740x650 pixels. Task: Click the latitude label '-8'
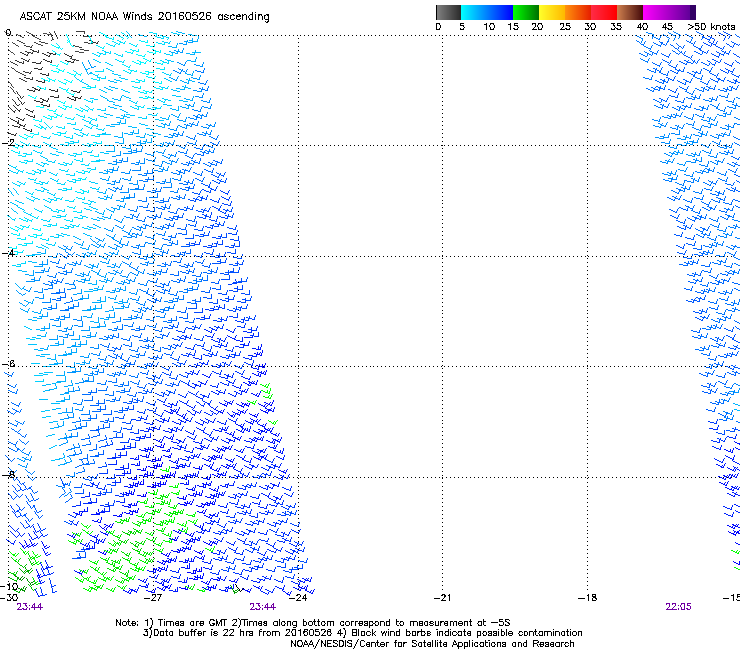[x=8, y=474]
